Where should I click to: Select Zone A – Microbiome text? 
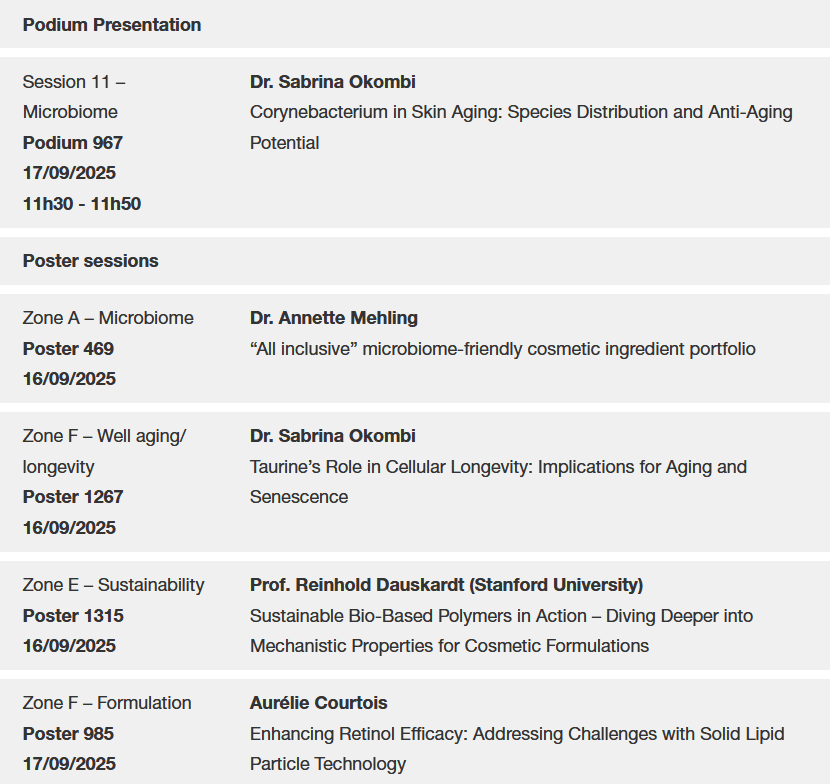tap(108, 318)
